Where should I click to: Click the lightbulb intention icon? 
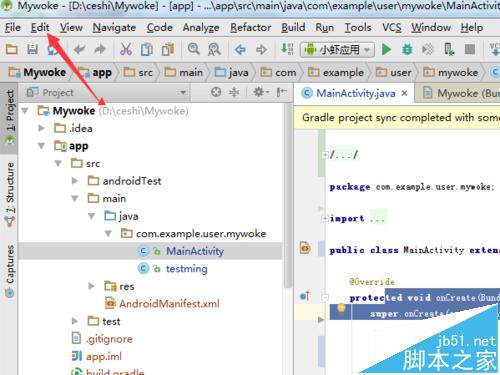pos(341,309)
